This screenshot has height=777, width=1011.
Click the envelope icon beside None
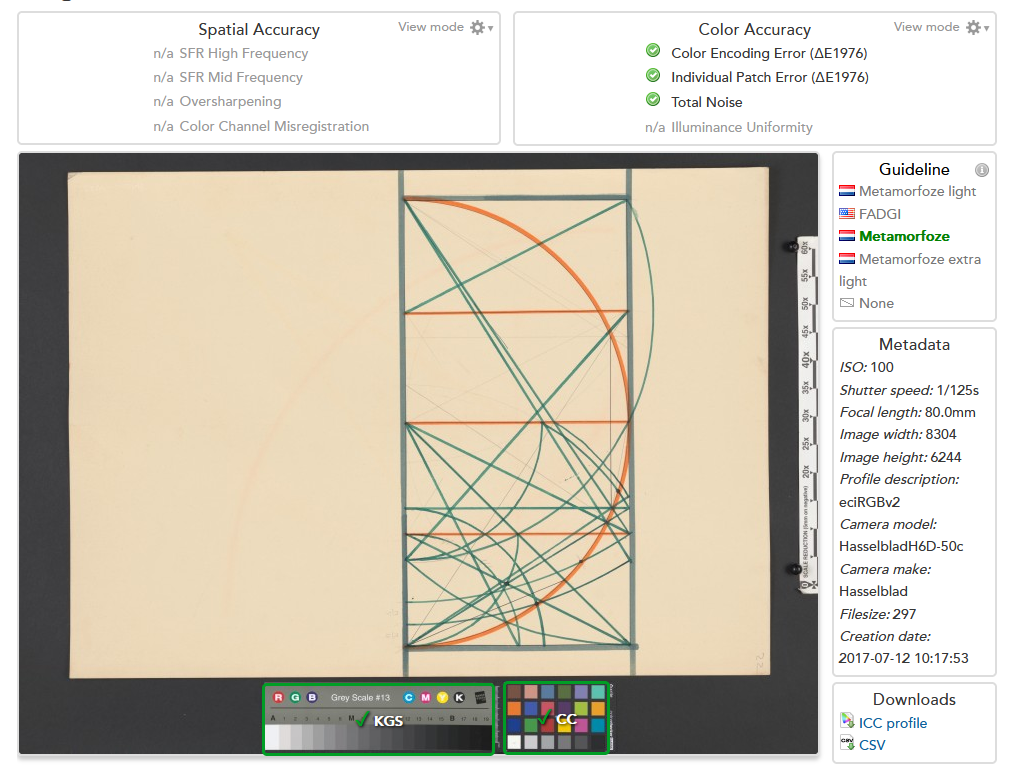(847, 303)
